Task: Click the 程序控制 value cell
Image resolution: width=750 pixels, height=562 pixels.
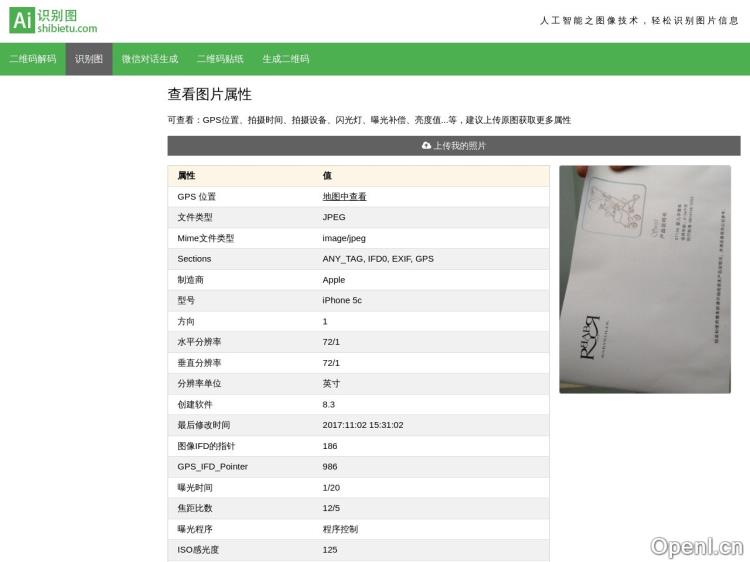Action: coord(340,529)
